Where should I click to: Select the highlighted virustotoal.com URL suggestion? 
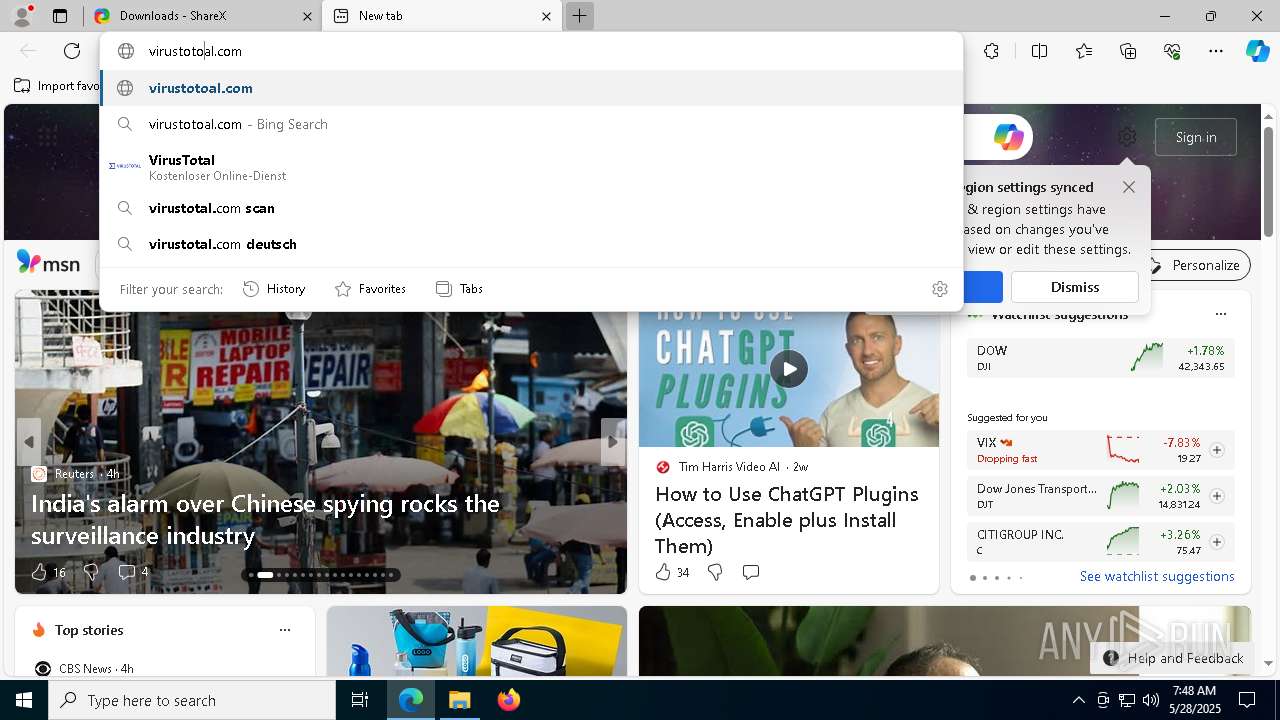point(531,88)
